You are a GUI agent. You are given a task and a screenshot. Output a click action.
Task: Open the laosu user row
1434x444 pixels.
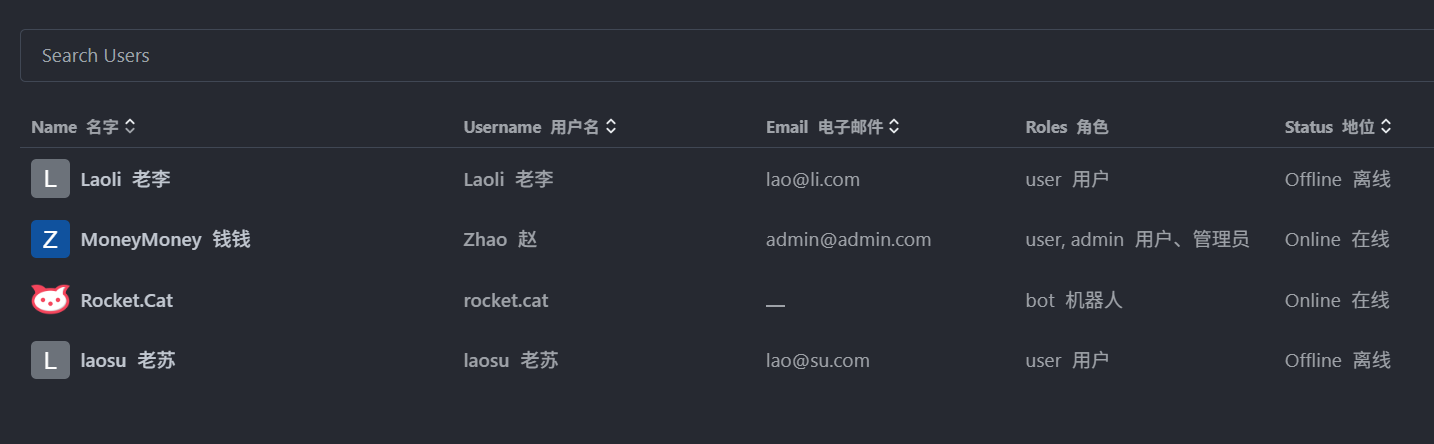pyautogui.click(x=727, y=360)
